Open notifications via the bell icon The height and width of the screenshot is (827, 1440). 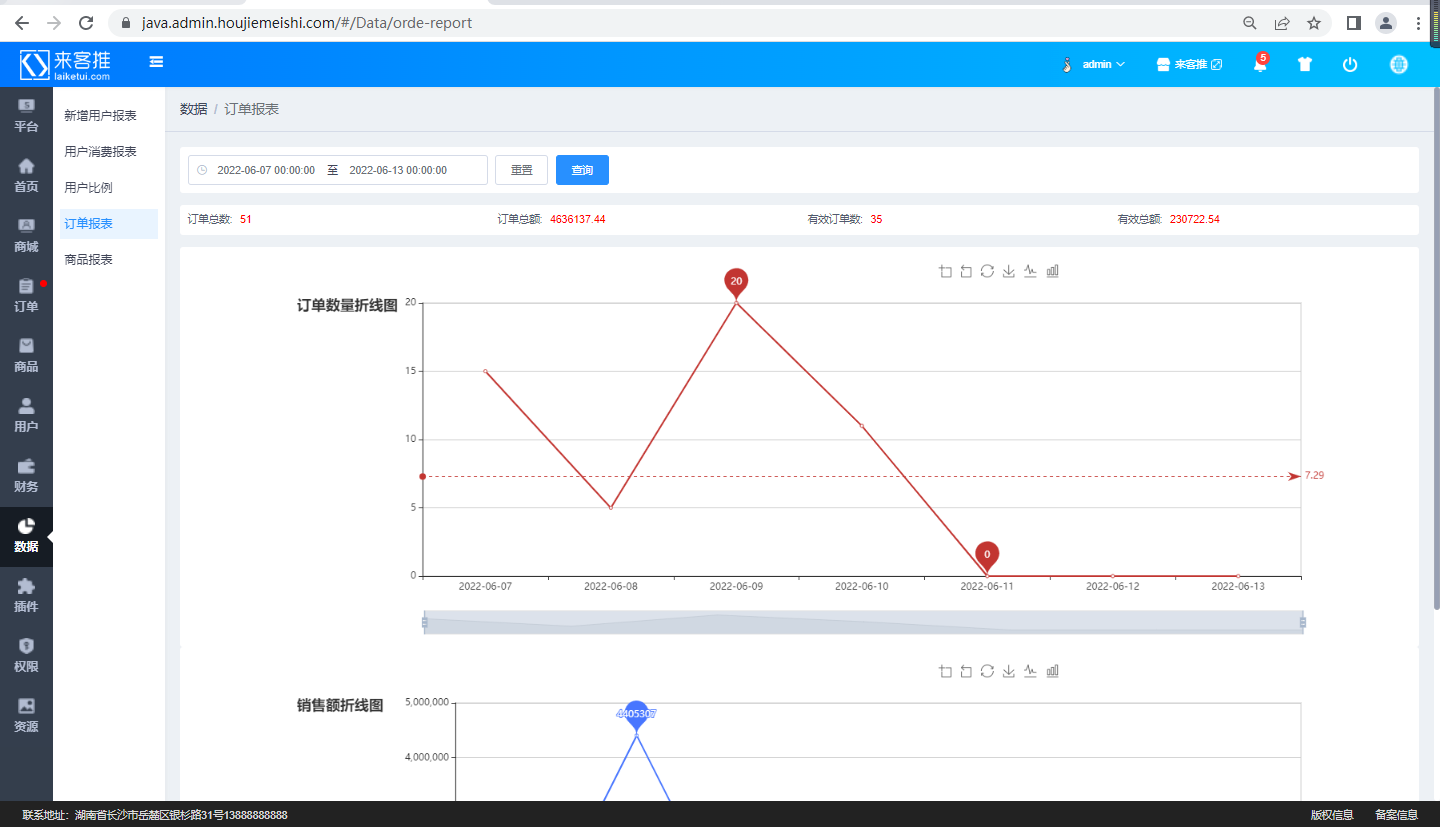pos(1260,64)
